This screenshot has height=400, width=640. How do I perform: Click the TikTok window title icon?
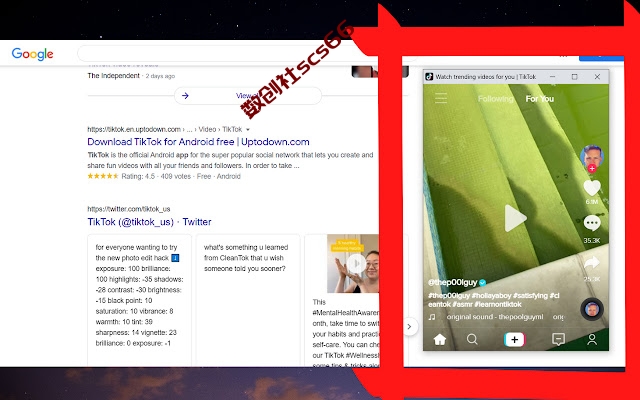[429, 77]
